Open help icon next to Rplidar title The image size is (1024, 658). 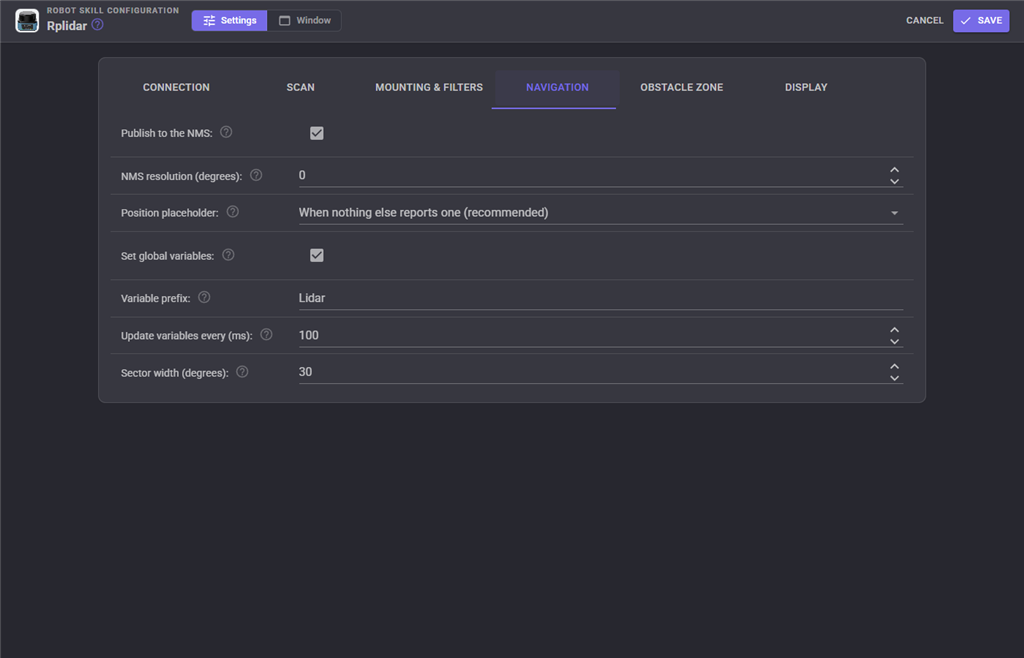tap(97, 25)
